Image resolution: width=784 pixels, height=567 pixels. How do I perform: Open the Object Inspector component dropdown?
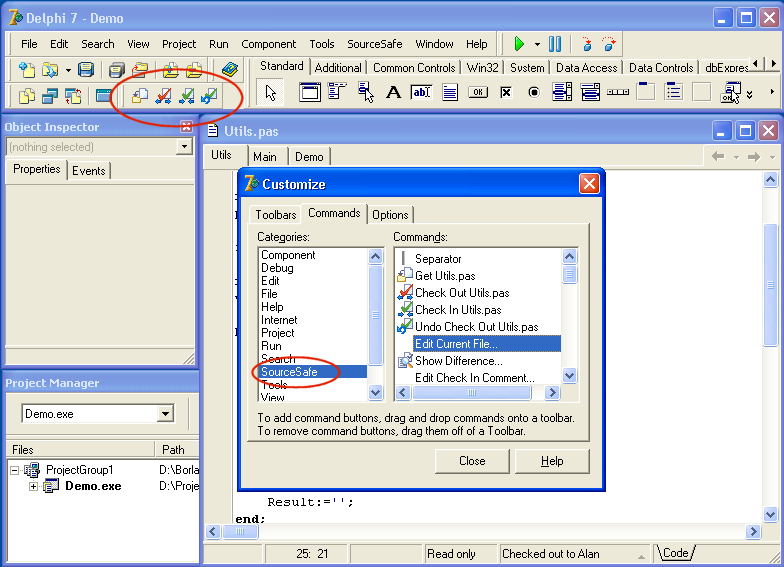pos(184,147)
